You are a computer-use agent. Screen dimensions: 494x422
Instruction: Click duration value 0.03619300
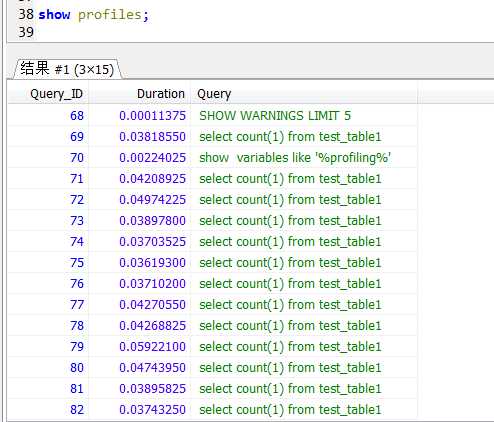[152, 263]
